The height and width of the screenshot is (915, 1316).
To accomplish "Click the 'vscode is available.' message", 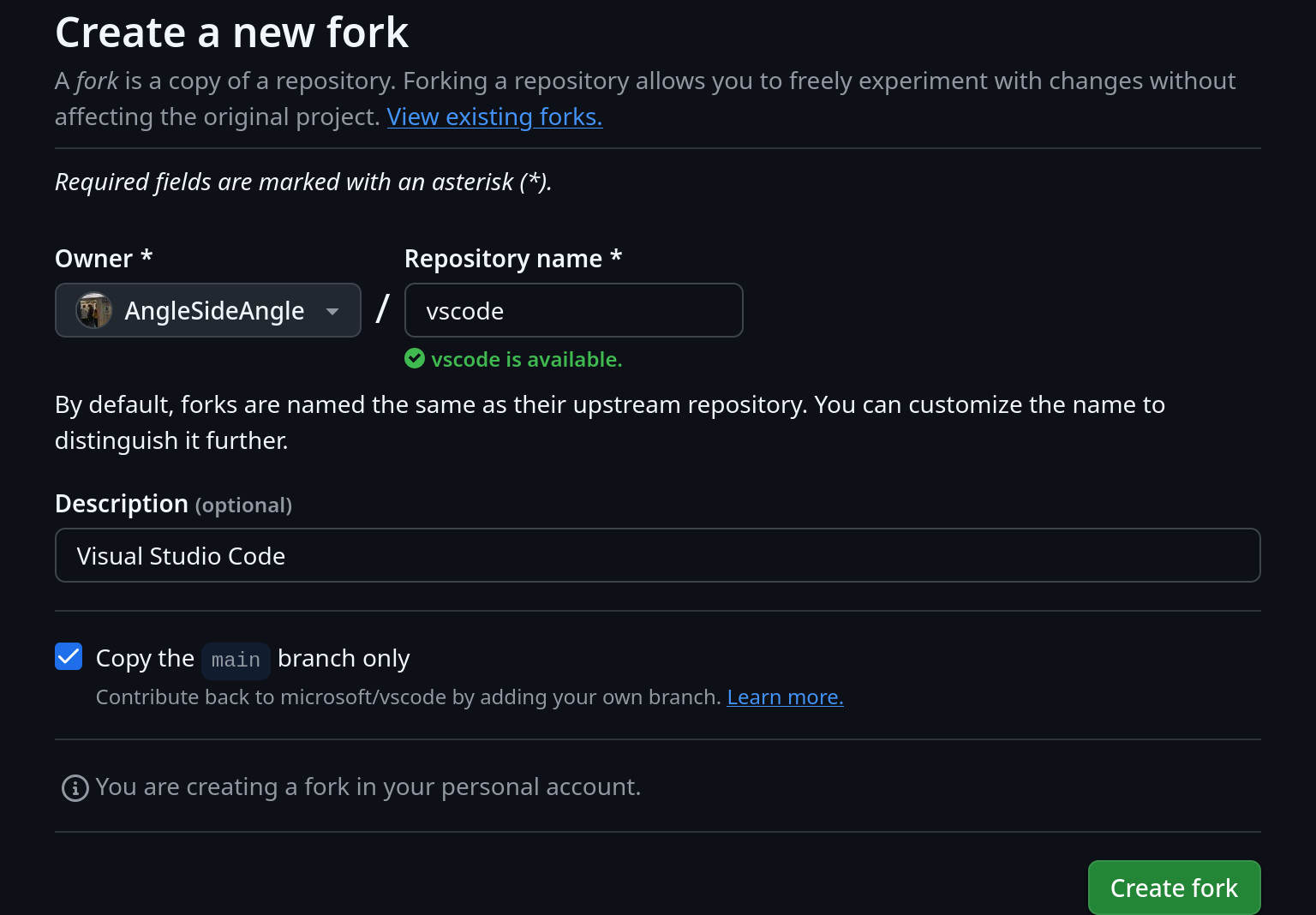I will [526, 359].
